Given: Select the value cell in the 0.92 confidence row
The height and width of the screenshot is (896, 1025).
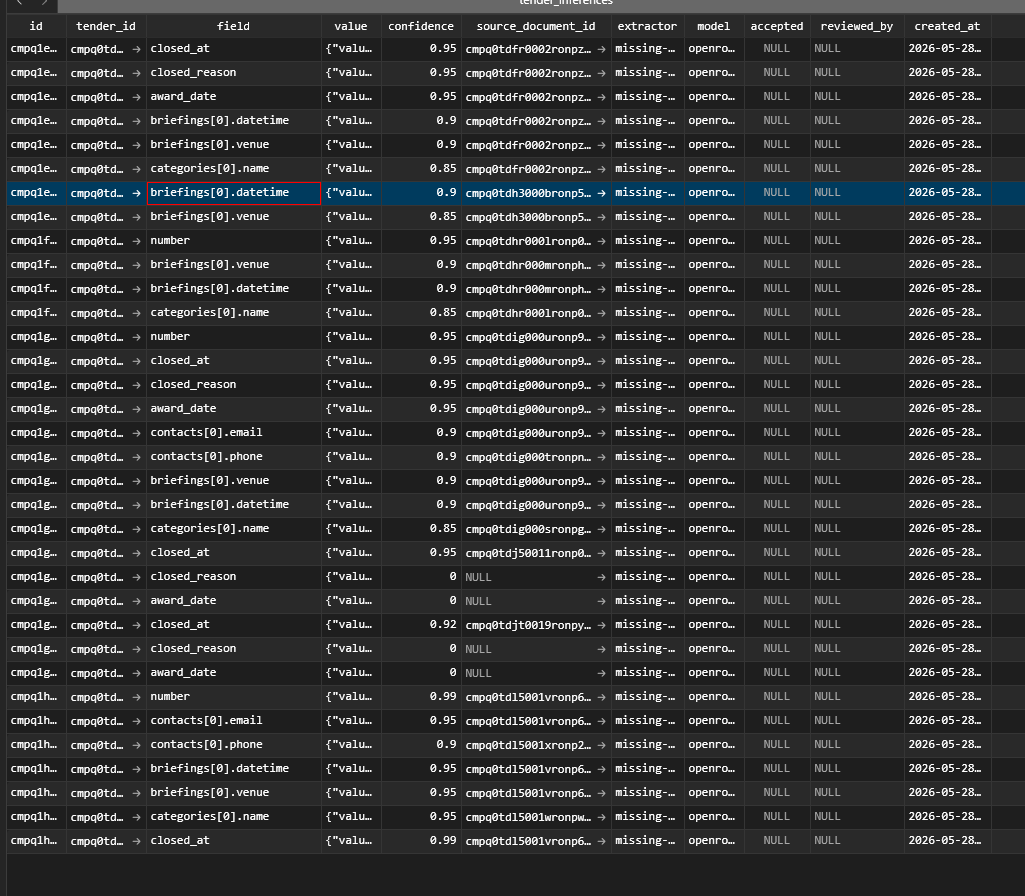Looking at the screenshot, I should click(351, 625).
